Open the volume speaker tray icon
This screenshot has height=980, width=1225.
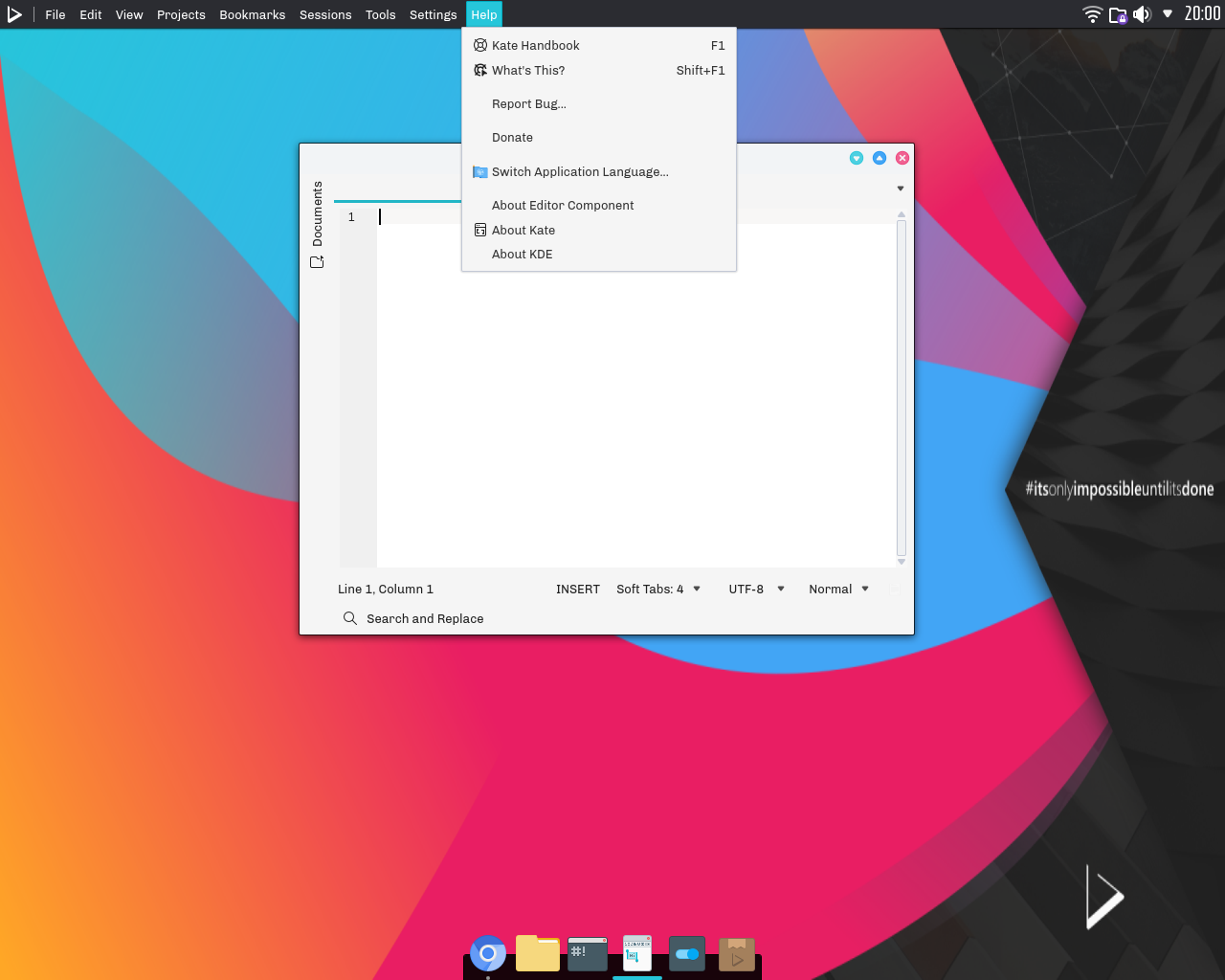1142,14
